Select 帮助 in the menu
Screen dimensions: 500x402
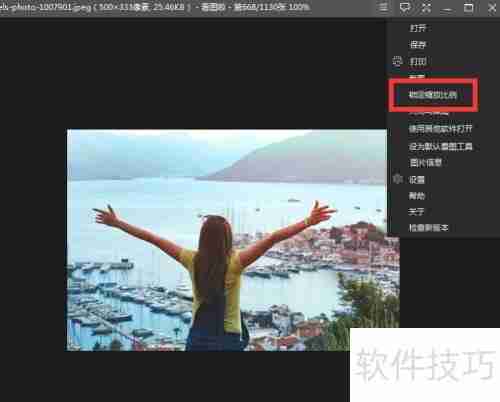click(417, 196)
